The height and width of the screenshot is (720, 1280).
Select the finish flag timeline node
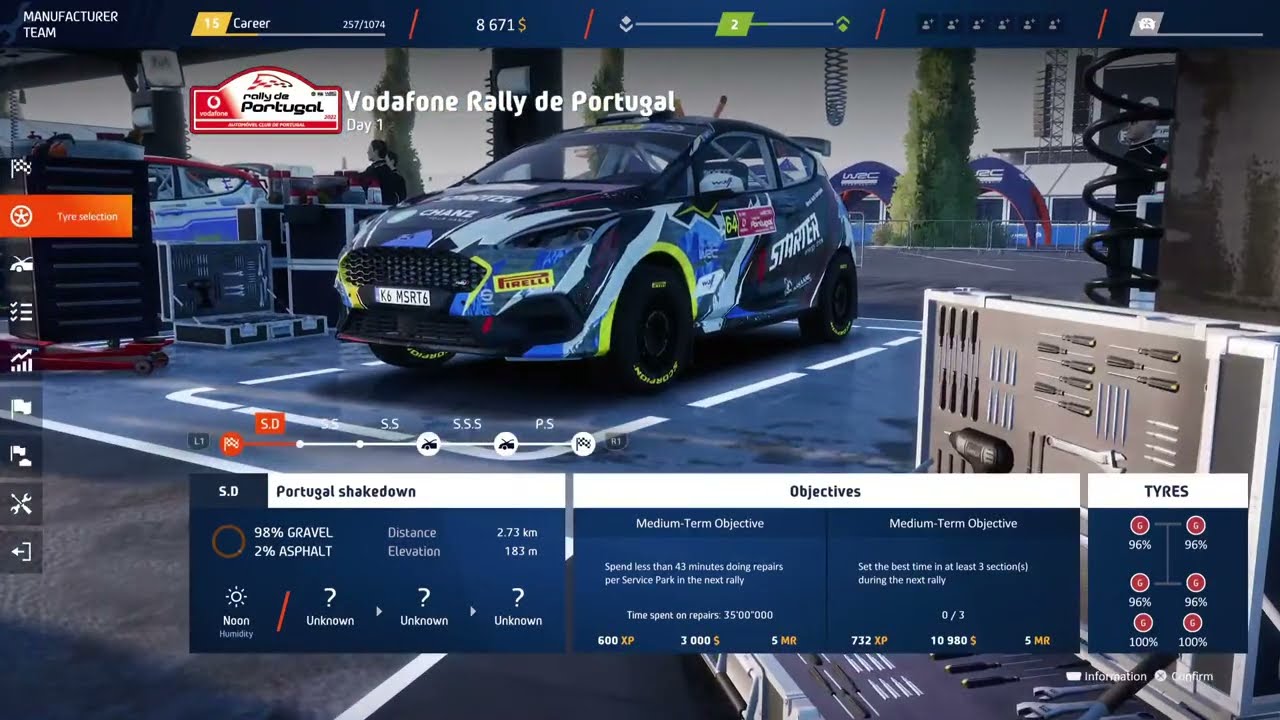pos(584,444)
